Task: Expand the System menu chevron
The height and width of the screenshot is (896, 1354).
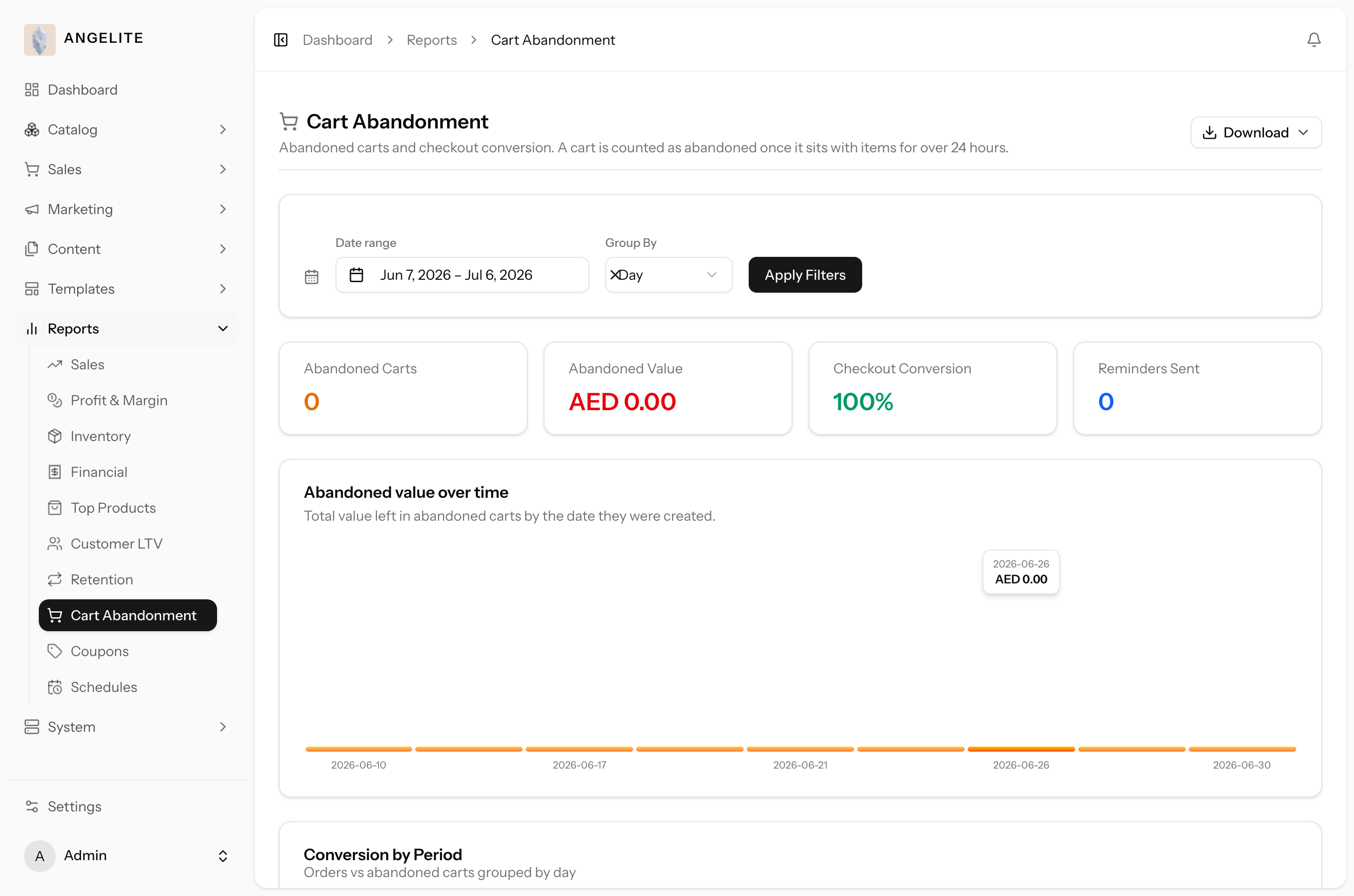Action: click(x=223, y=727)
